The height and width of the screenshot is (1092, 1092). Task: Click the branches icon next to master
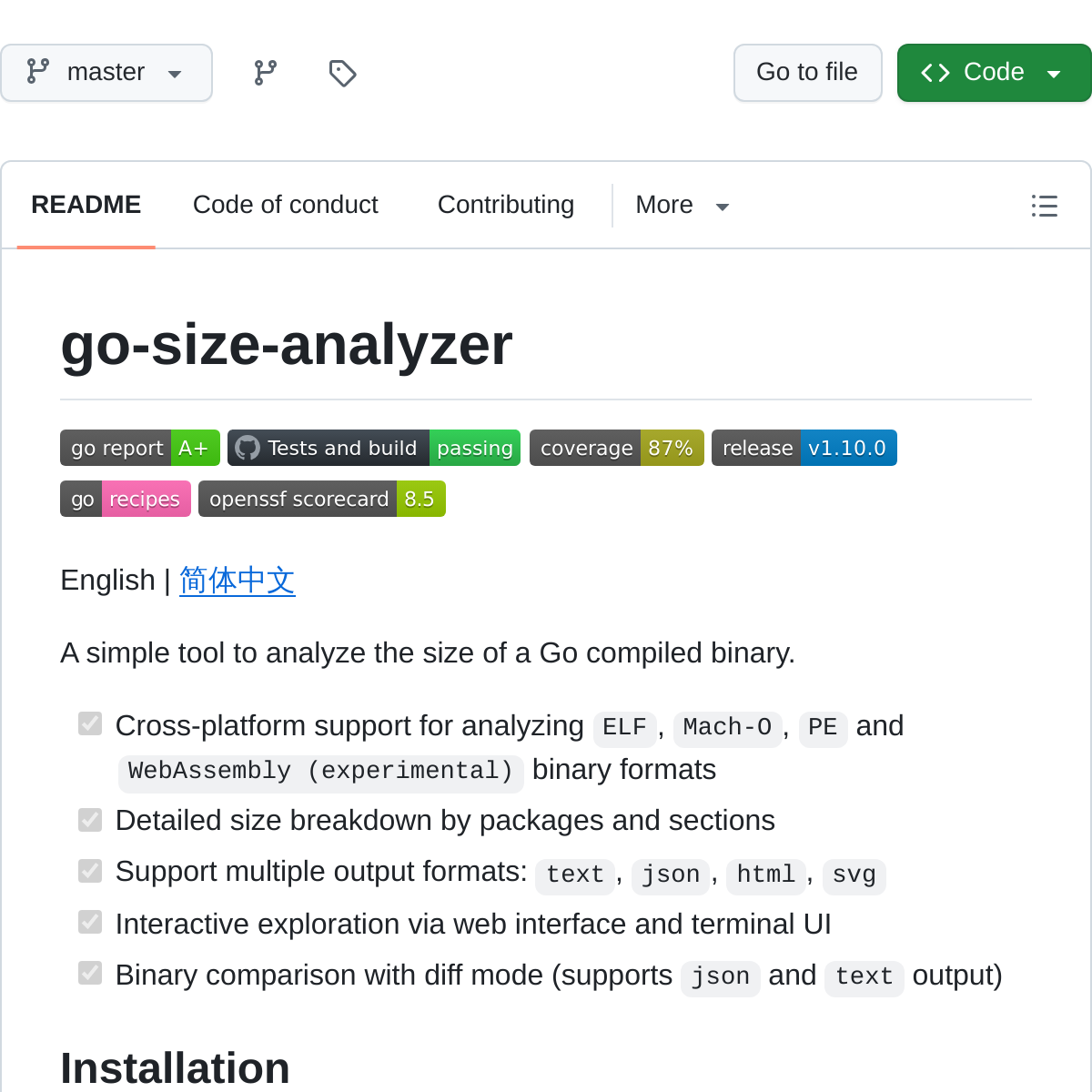tap(266, 73)
